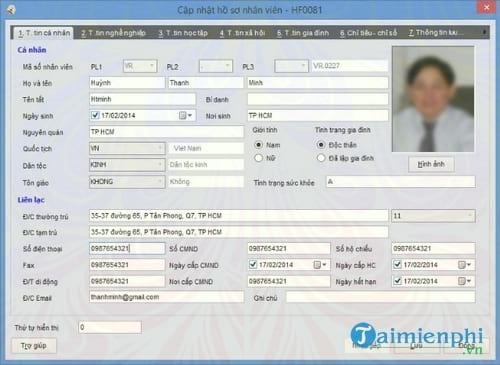Toggle the Ngày hết hạn checkbox
The width and height of the screenshot is (500, 365).
(x=397, y=281)
